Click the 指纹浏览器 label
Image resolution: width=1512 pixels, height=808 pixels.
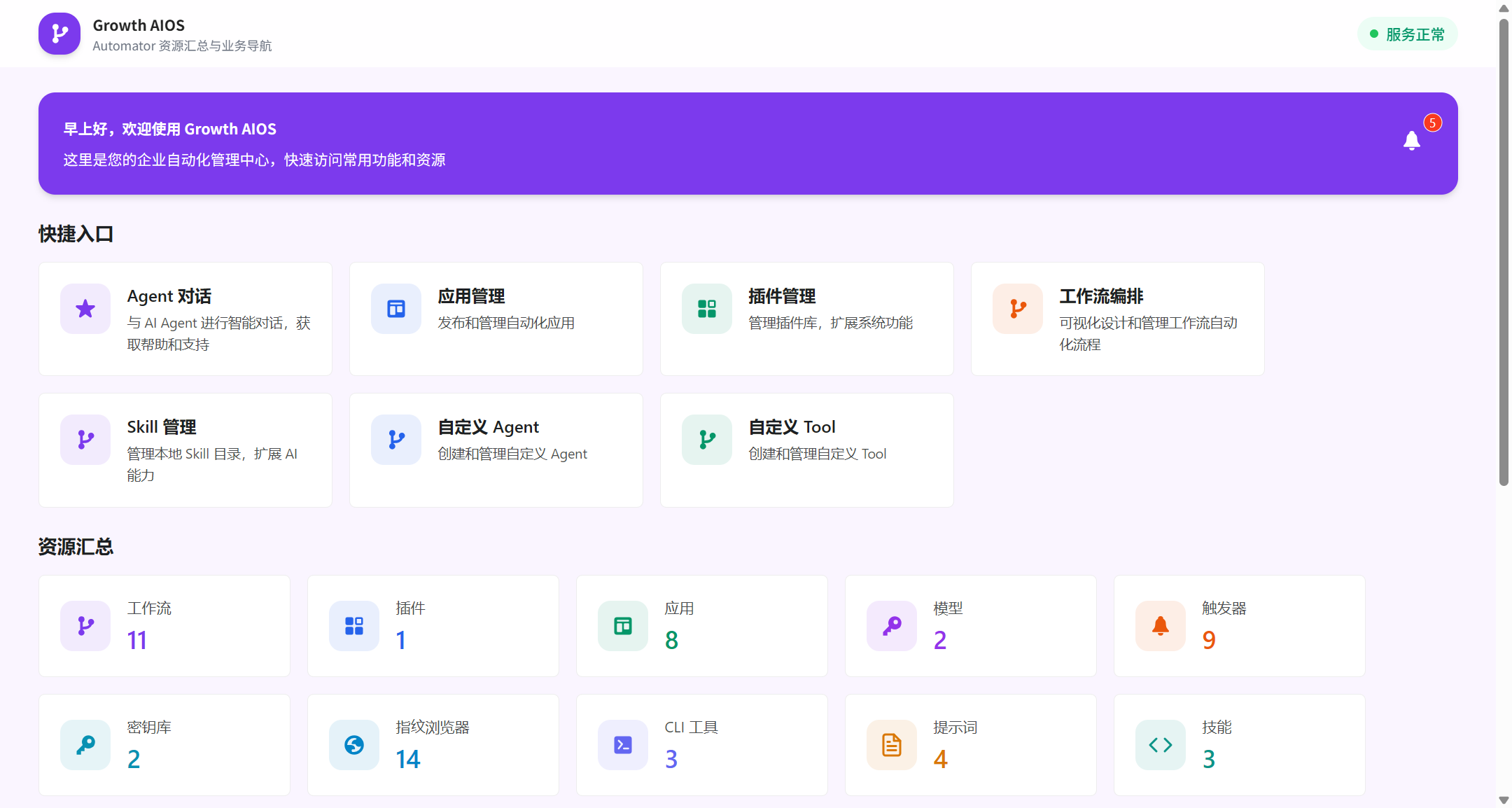tap(433, 727)
